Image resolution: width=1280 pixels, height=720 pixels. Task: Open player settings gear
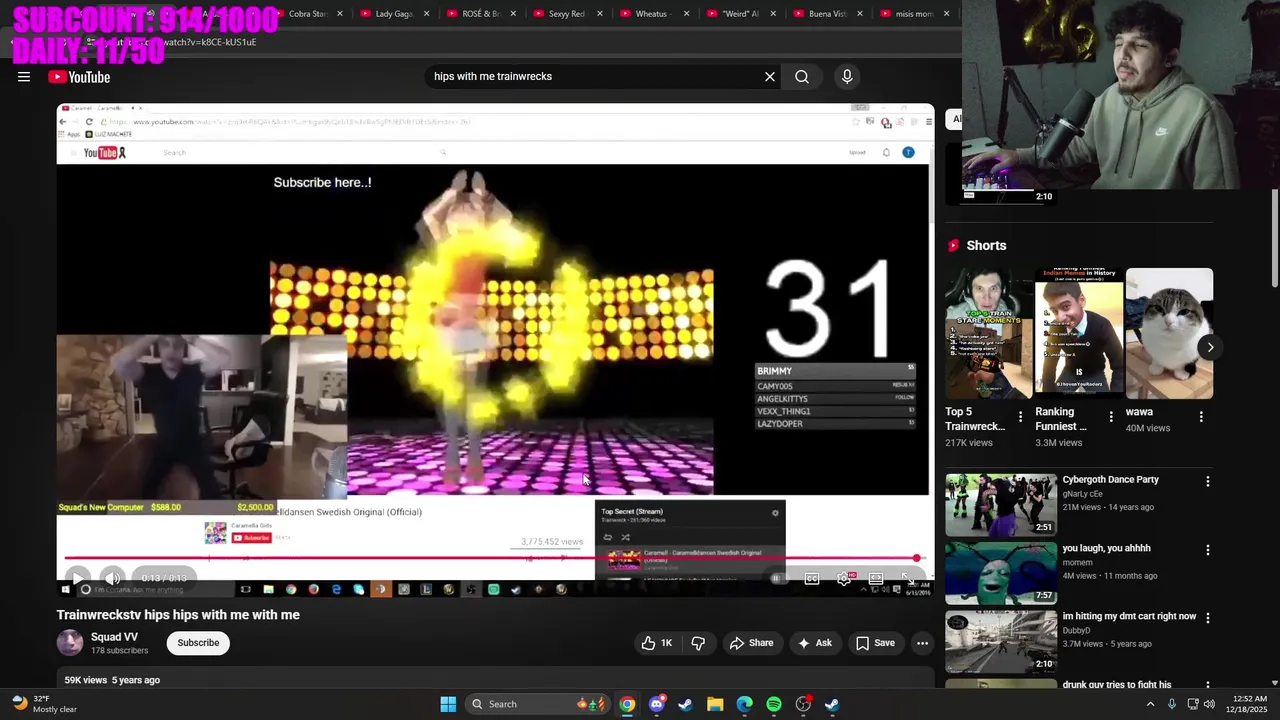coord(844,578)
